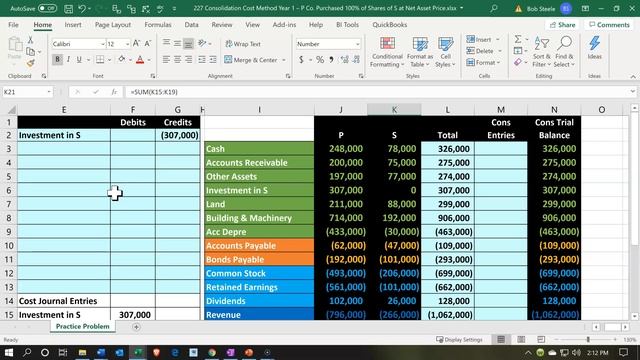This screenshot has height=360, width=640.
Task: Toggle Underline formatting
Action: click(79, 60)
